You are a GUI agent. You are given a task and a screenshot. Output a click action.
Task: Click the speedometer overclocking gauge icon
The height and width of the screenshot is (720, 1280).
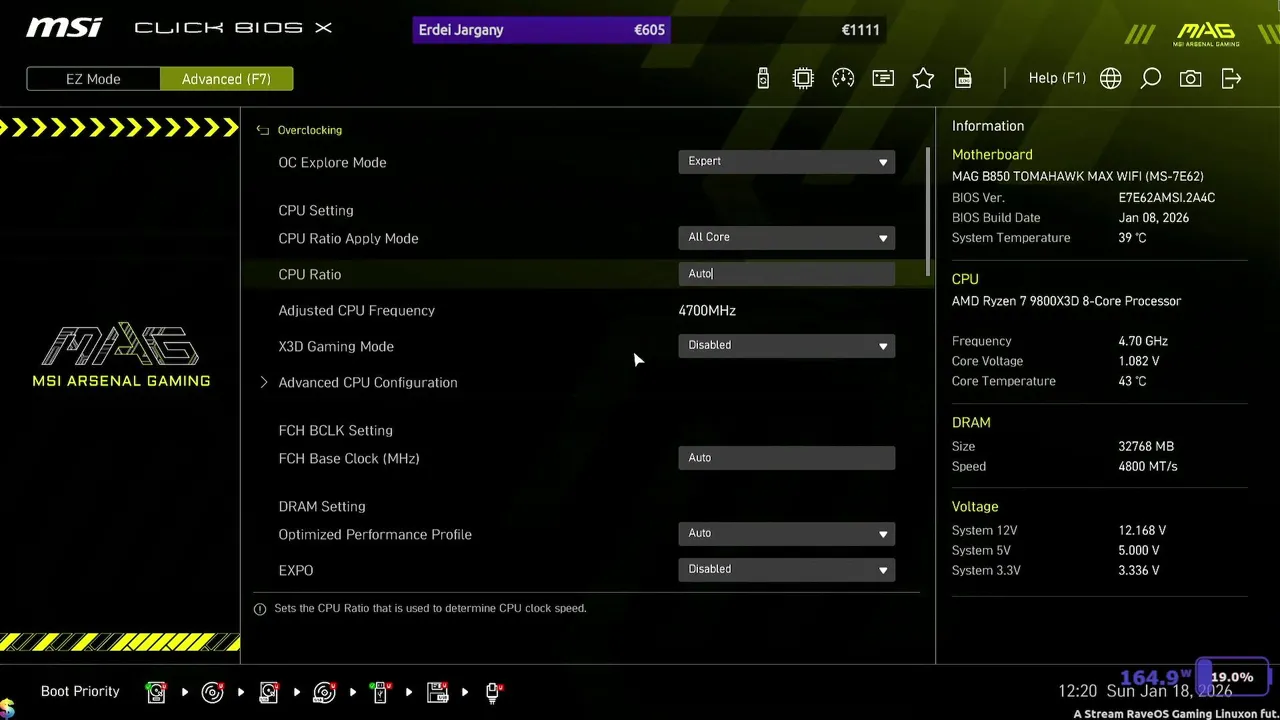click(843, 78)
